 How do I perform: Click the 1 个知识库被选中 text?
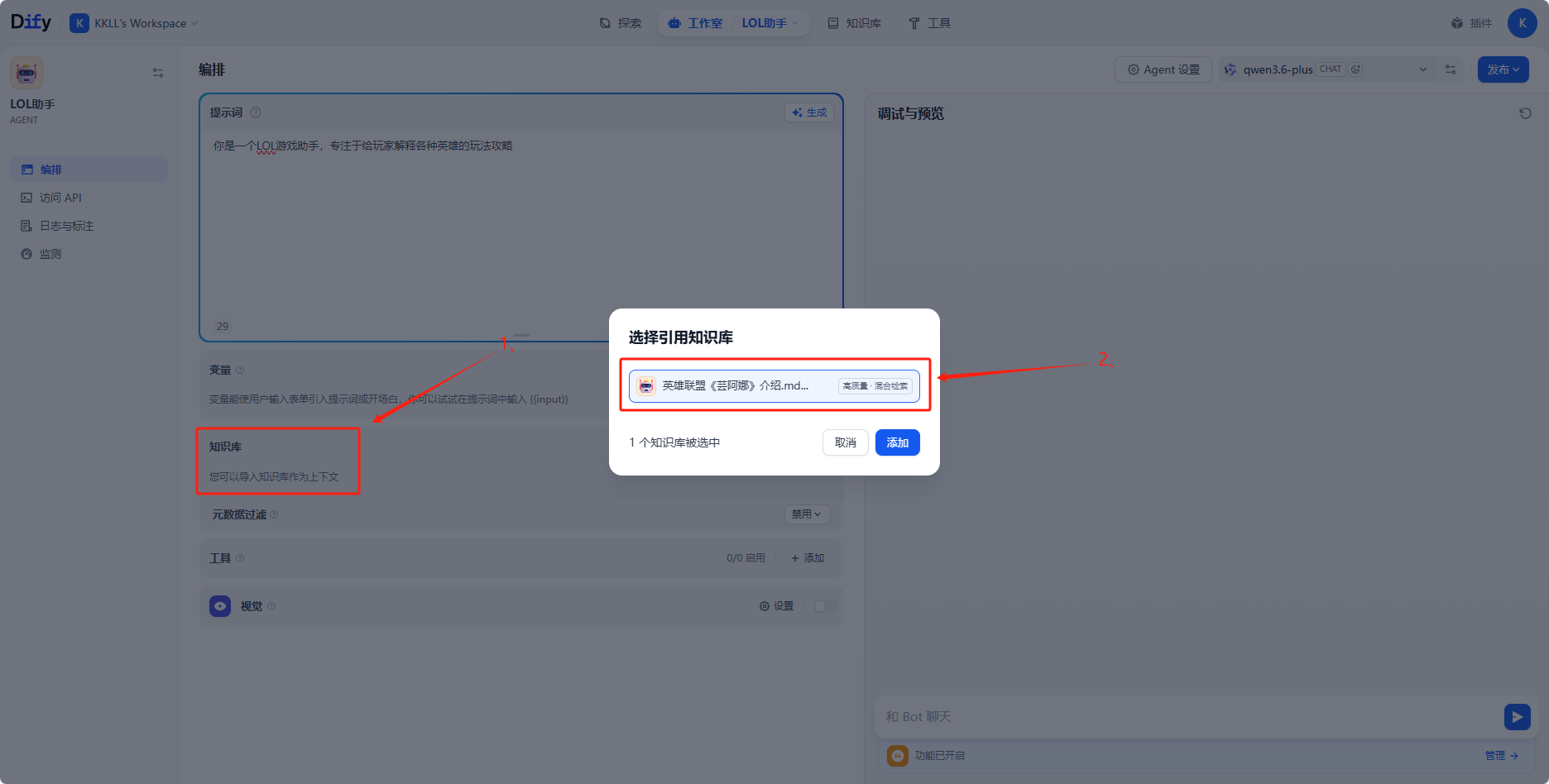pos(674,442)
